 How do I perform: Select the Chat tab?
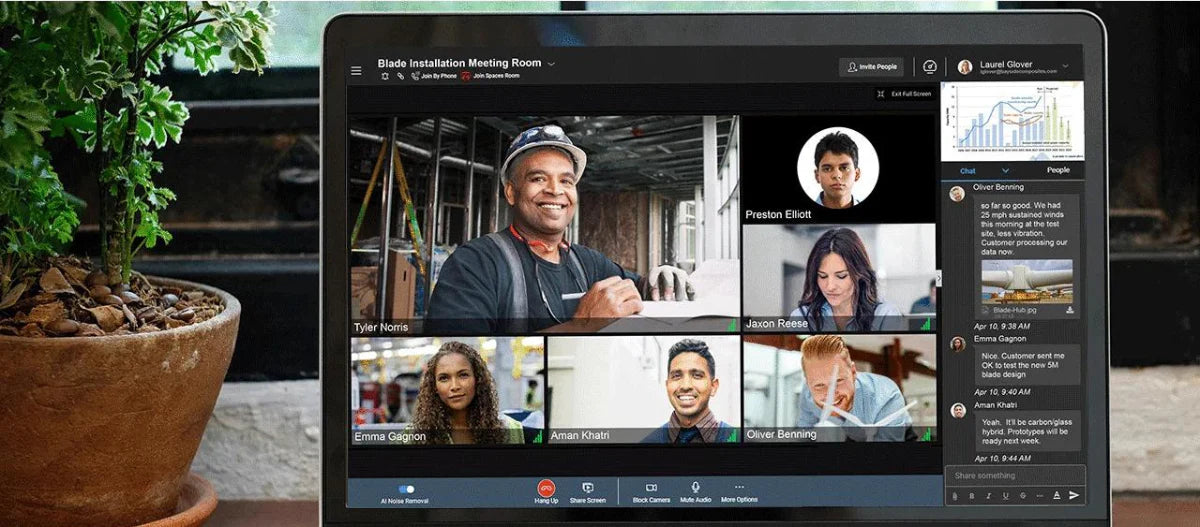968,171
